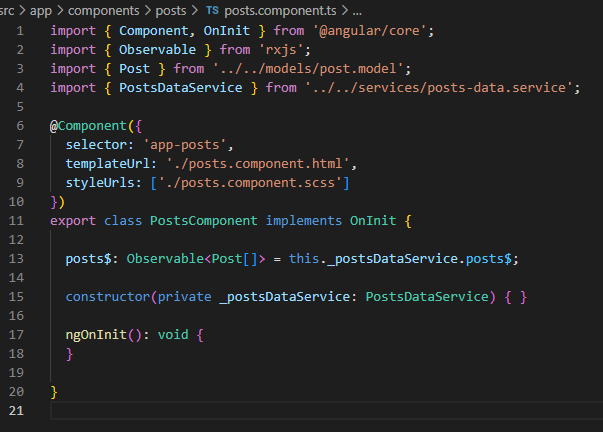Click the styleUrls property name

99,183
